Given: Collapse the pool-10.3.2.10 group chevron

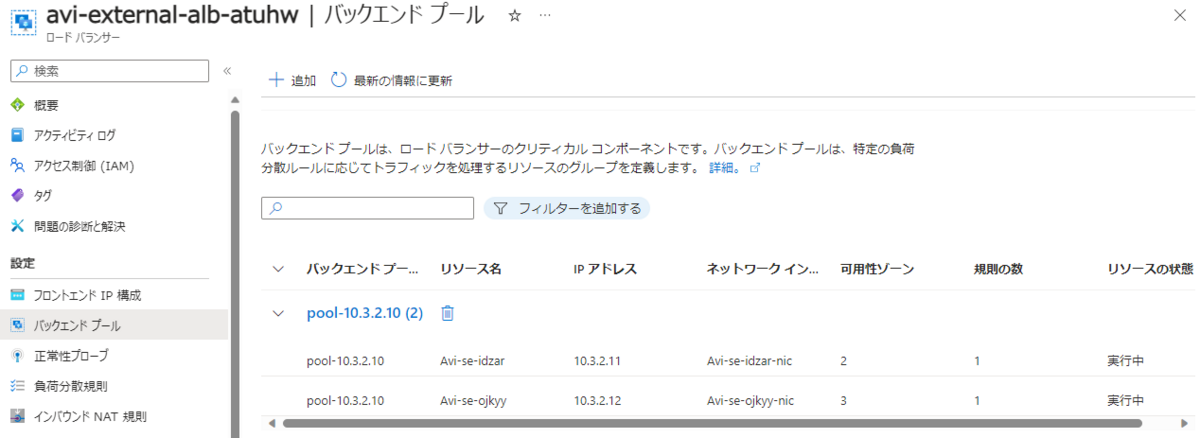Looking at the screenshot, I should tap(279, 313).
